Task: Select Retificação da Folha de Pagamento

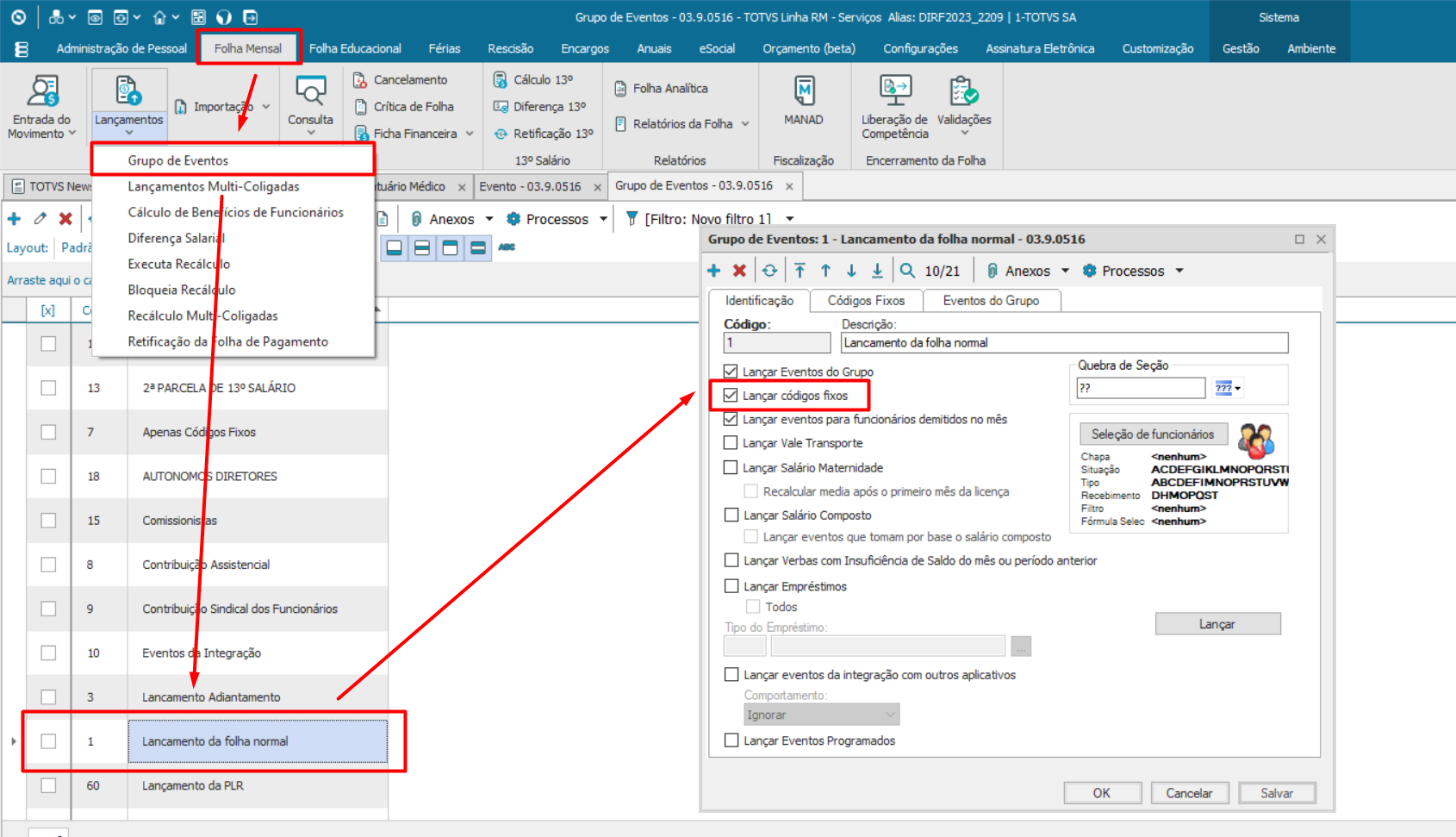Action: tap(233, 341)
